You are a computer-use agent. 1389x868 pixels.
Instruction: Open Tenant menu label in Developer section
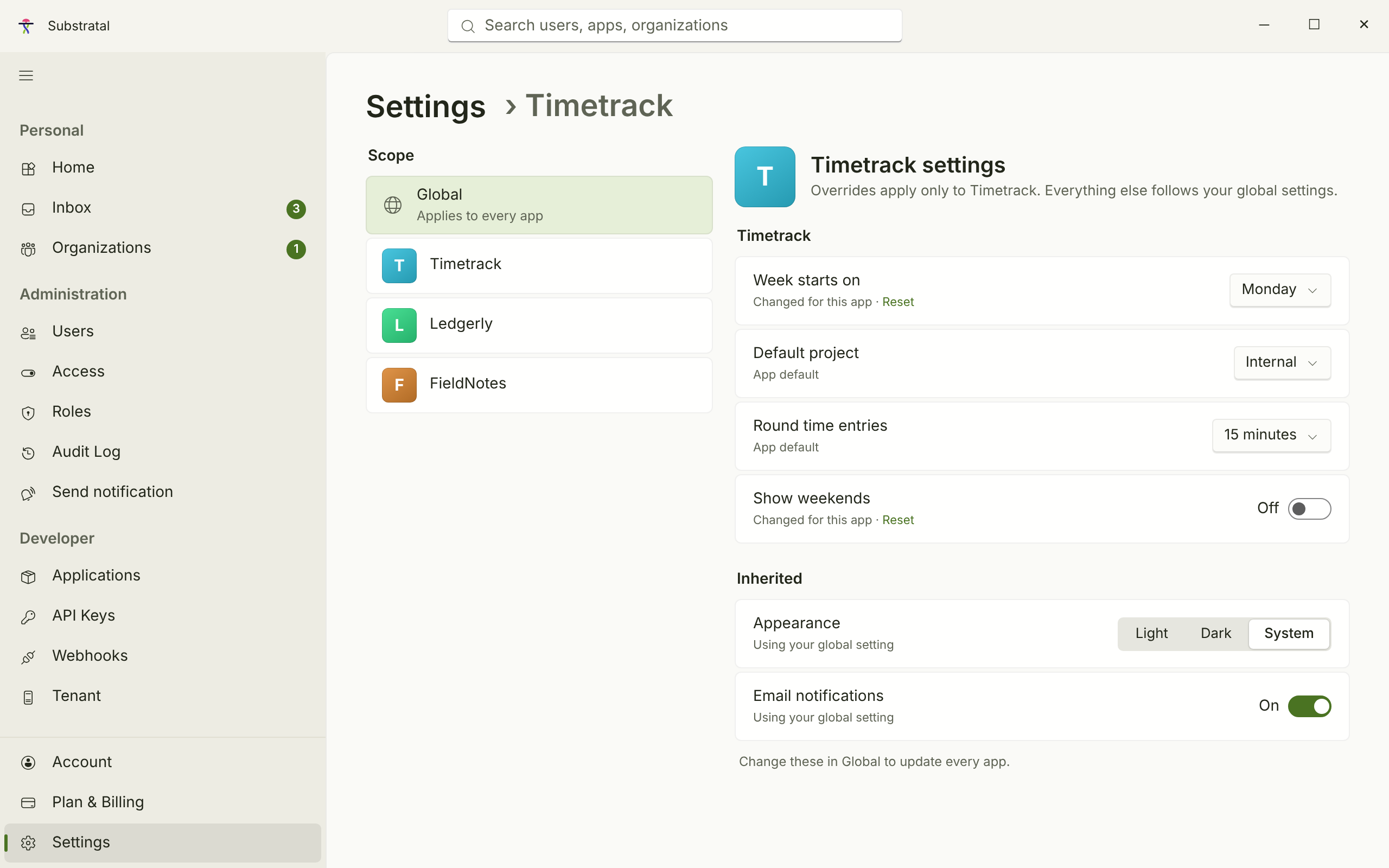(77, 696)
